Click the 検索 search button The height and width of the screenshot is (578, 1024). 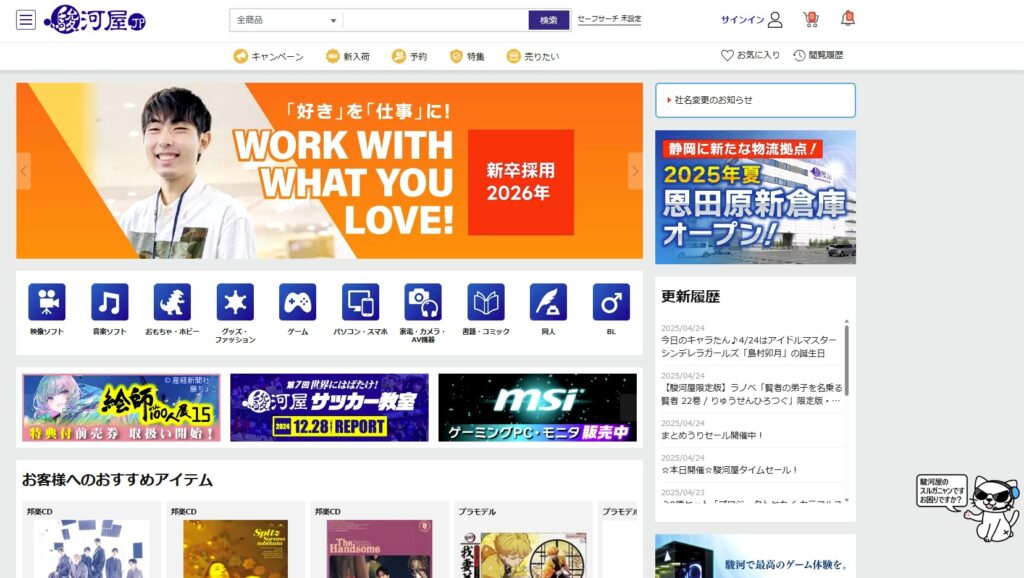pyautogui.click(x=549, y=20)
